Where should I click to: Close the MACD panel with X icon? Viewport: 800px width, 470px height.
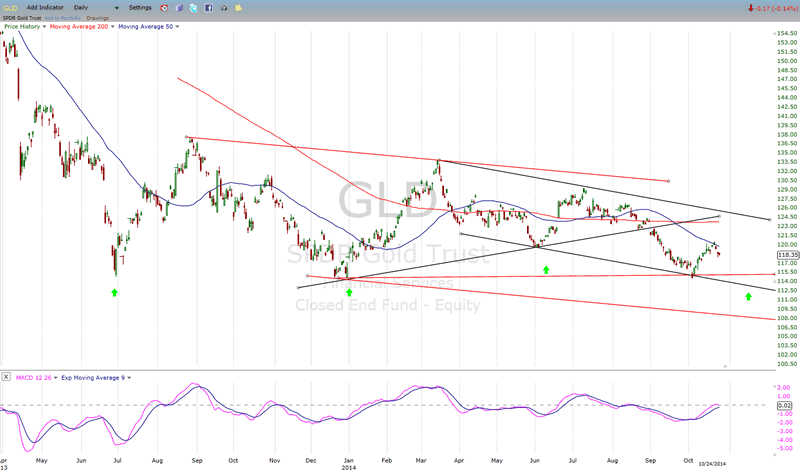[x=7, y=377]
